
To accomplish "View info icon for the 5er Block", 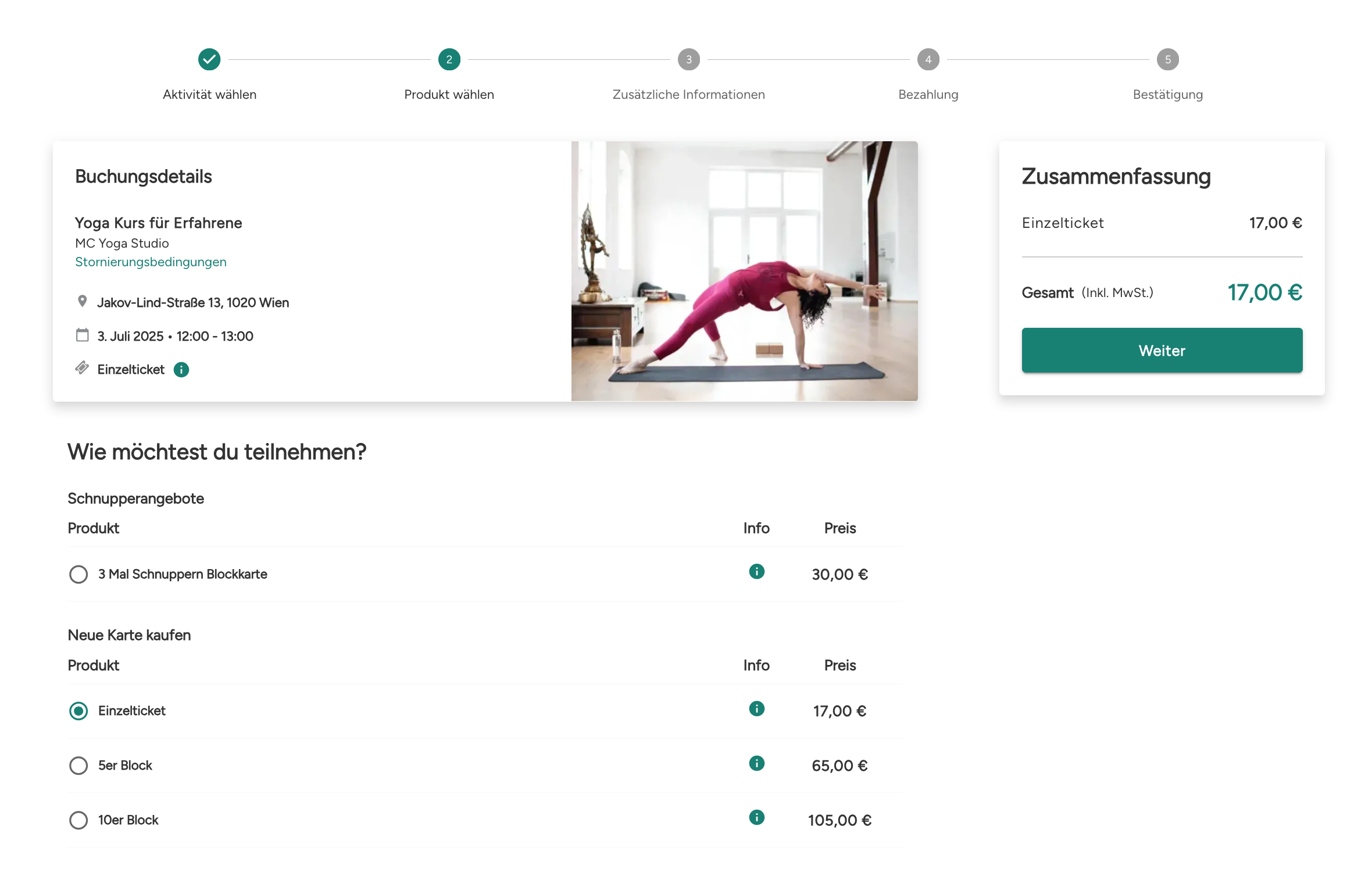I will coord(756,763).
